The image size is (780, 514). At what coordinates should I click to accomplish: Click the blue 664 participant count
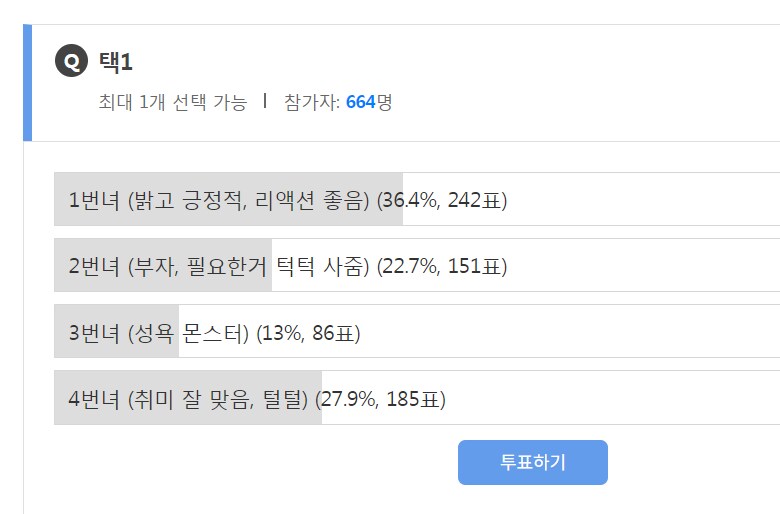pos(360,102)
